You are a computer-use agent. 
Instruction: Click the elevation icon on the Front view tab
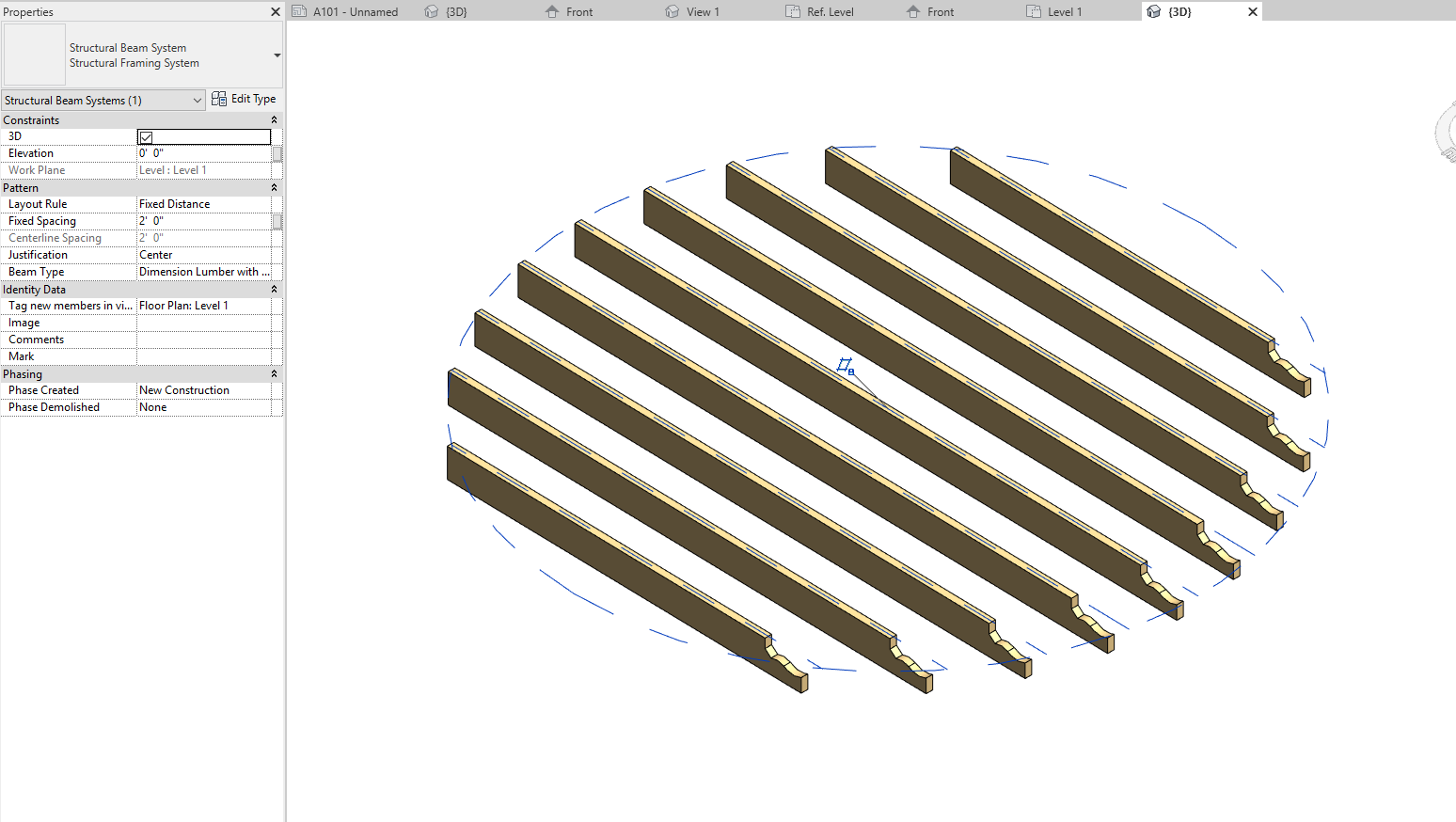[550, 11]
